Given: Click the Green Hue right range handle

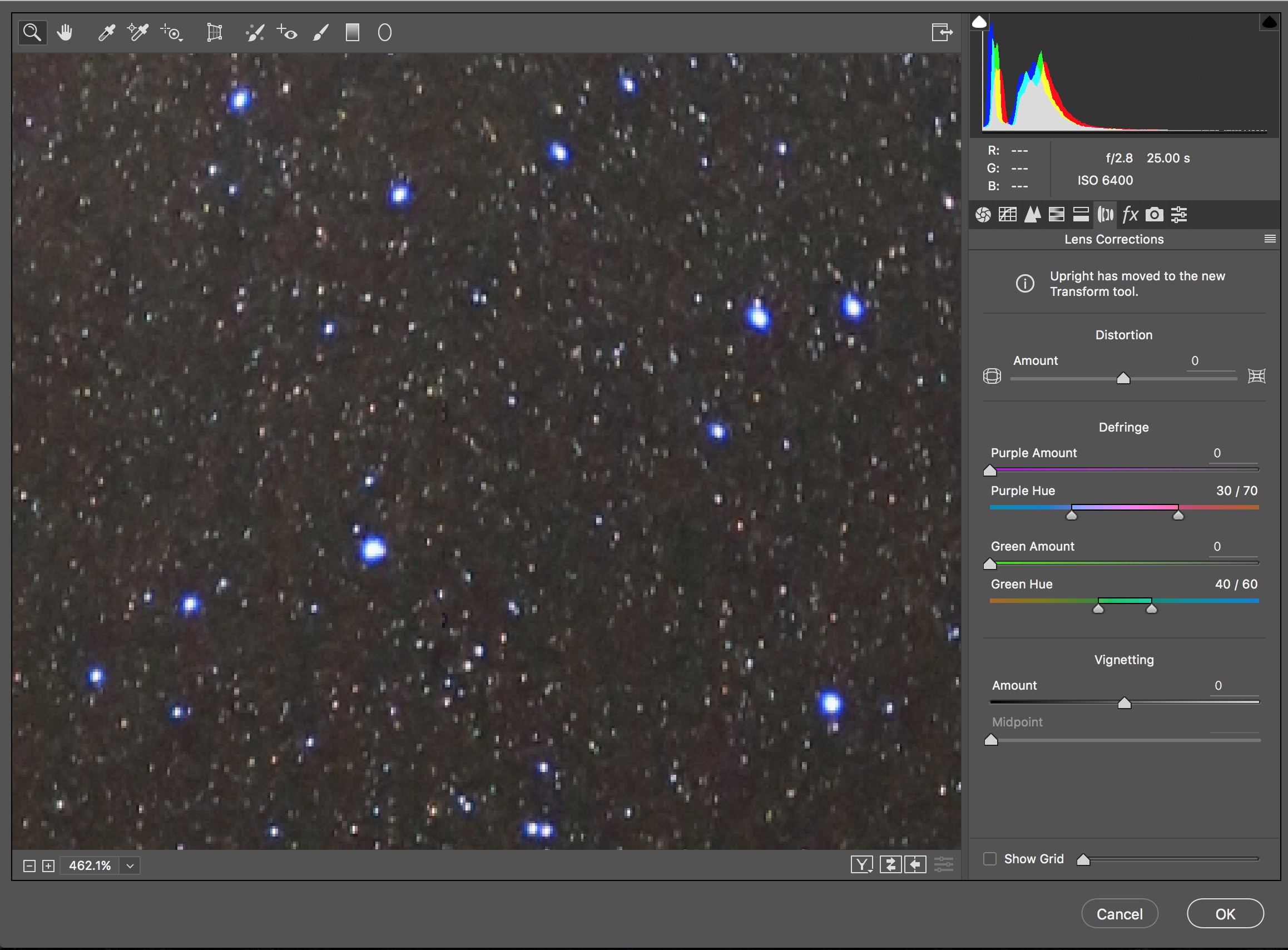Looking at the screenshot, I should coord(1151,608).
